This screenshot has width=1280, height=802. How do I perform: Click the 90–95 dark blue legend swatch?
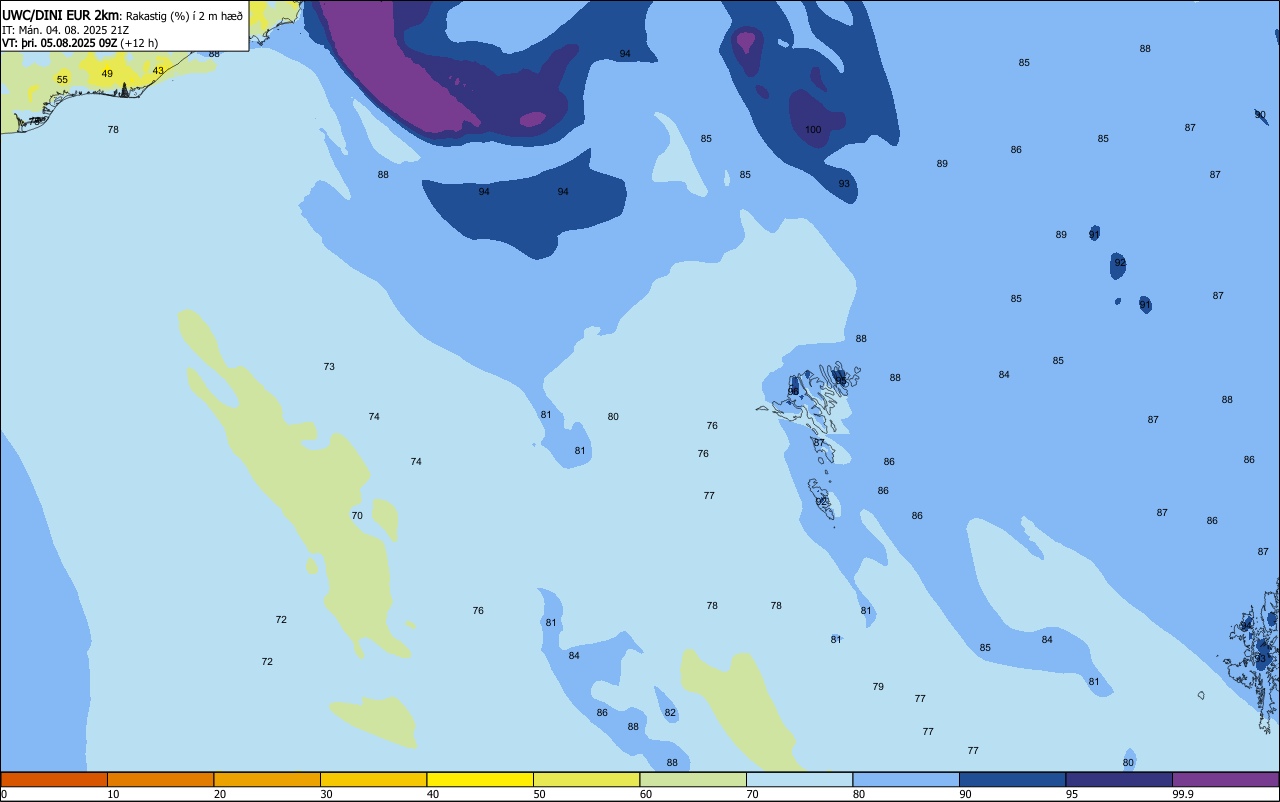click(x=1012, y=779)
